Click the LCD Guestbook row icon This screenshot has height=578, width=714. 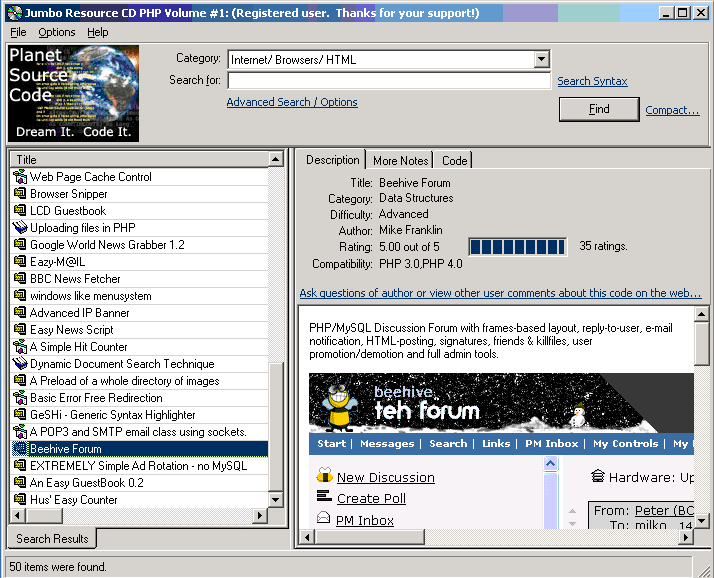pos(20,210)
